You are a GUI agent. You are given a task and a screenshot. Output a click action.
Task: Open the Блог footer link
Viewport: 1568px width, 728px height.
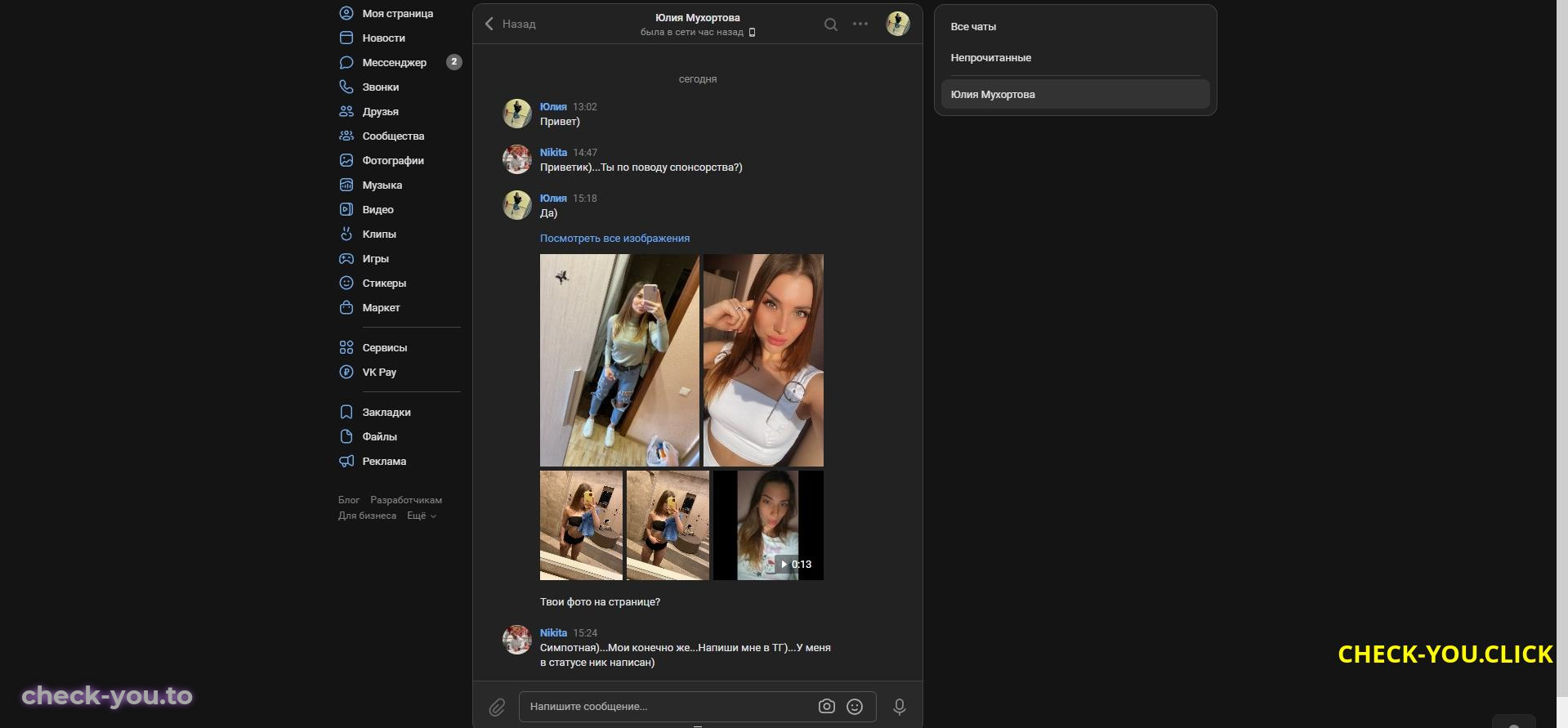(x=349, y=500)
